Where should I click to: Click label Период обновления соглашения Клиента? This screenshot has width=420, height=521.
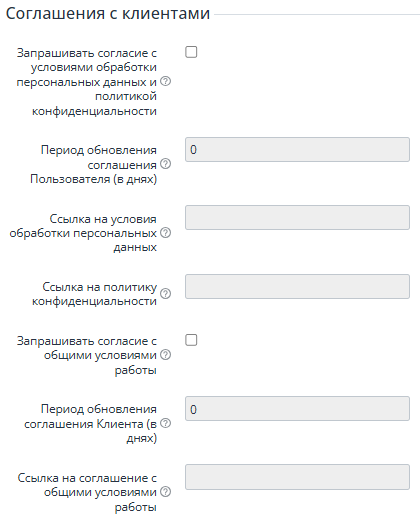[x=90, y=423]
